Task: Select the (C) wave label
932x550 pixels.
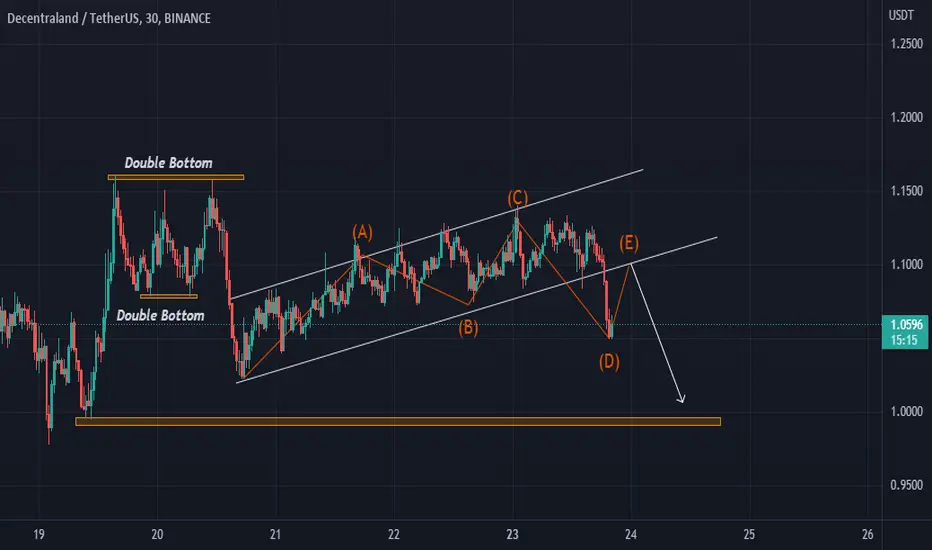Action: 517,197
